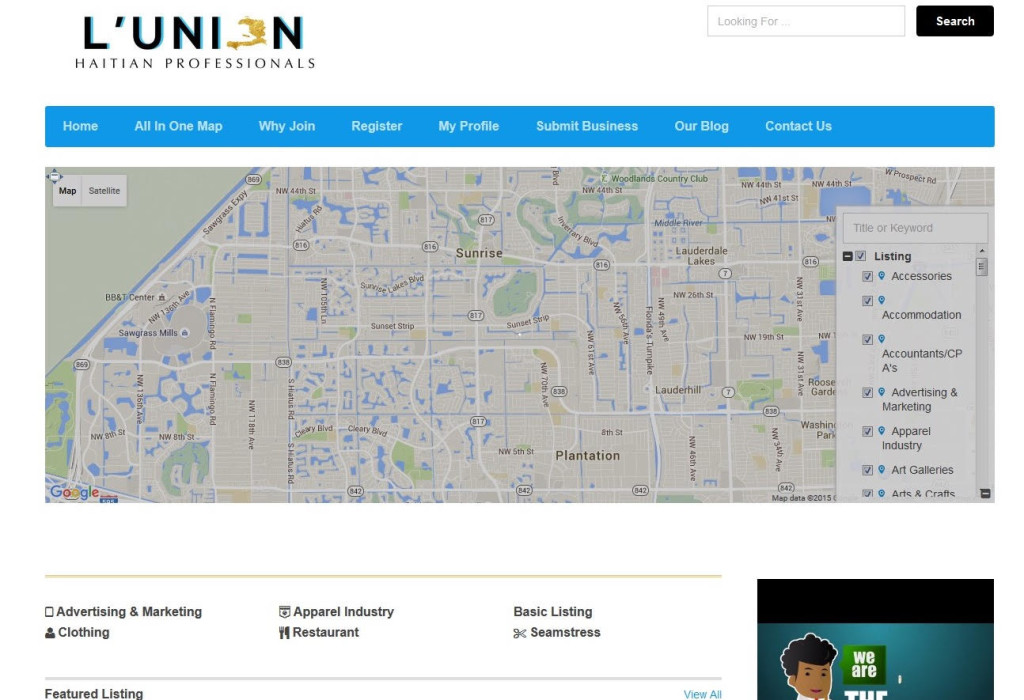Click the Apparel Industry category icon
The image size is (1024, 700).
click(284, 612)
